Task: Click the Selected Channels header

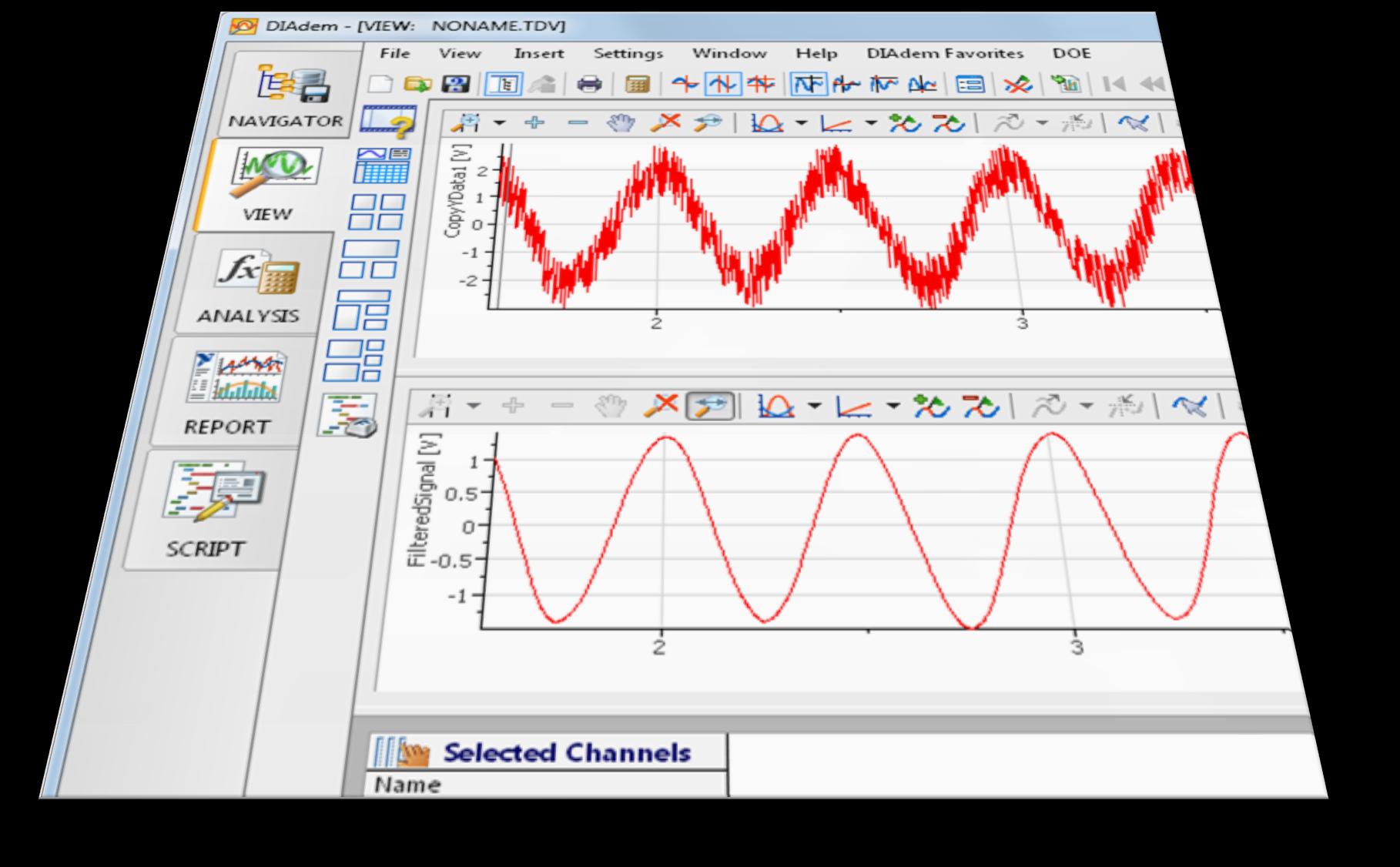Action: (x=548, y=752)
